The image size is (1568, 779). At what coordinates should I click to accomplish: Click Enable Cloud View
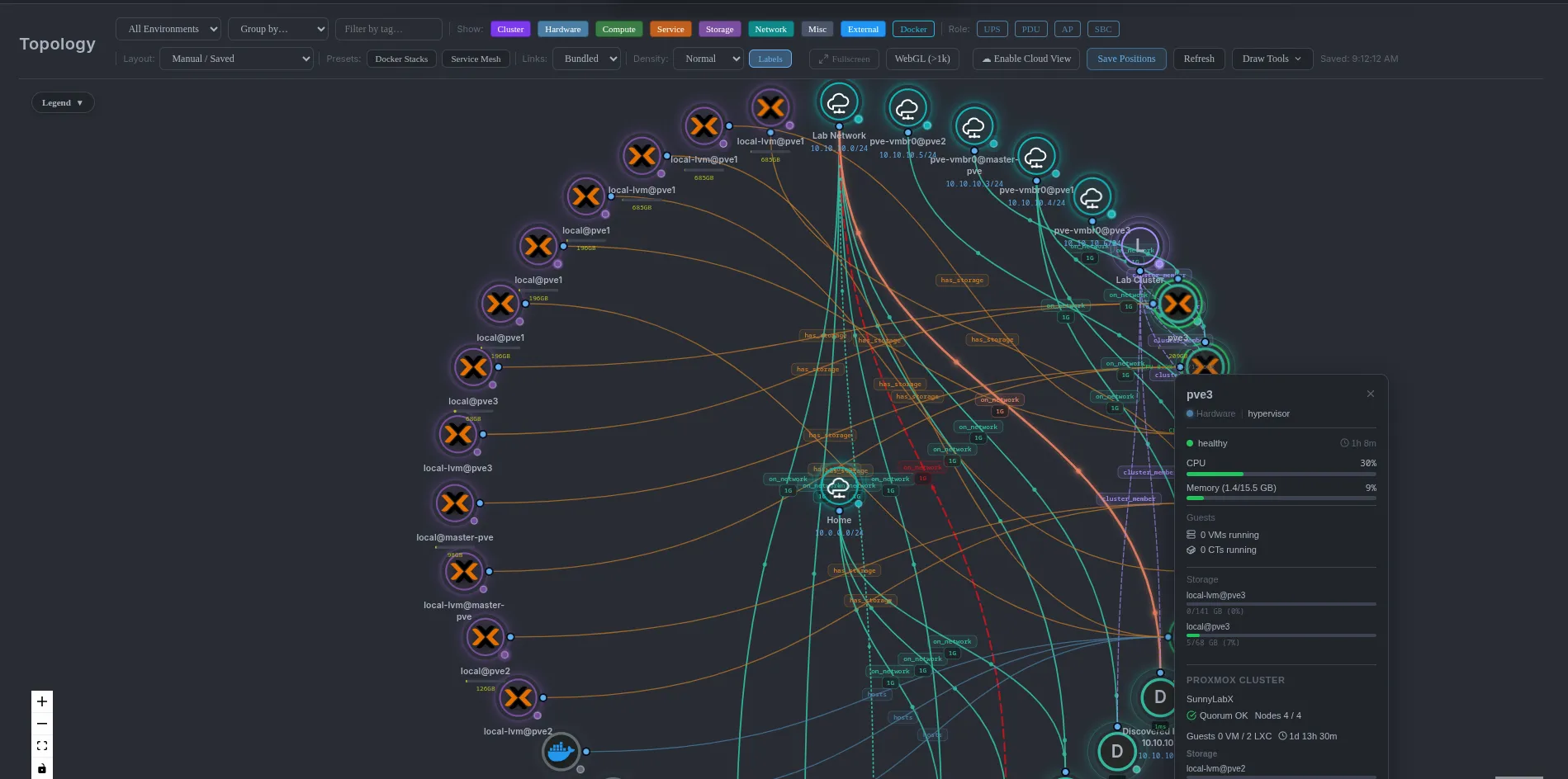coord(1026,59)
